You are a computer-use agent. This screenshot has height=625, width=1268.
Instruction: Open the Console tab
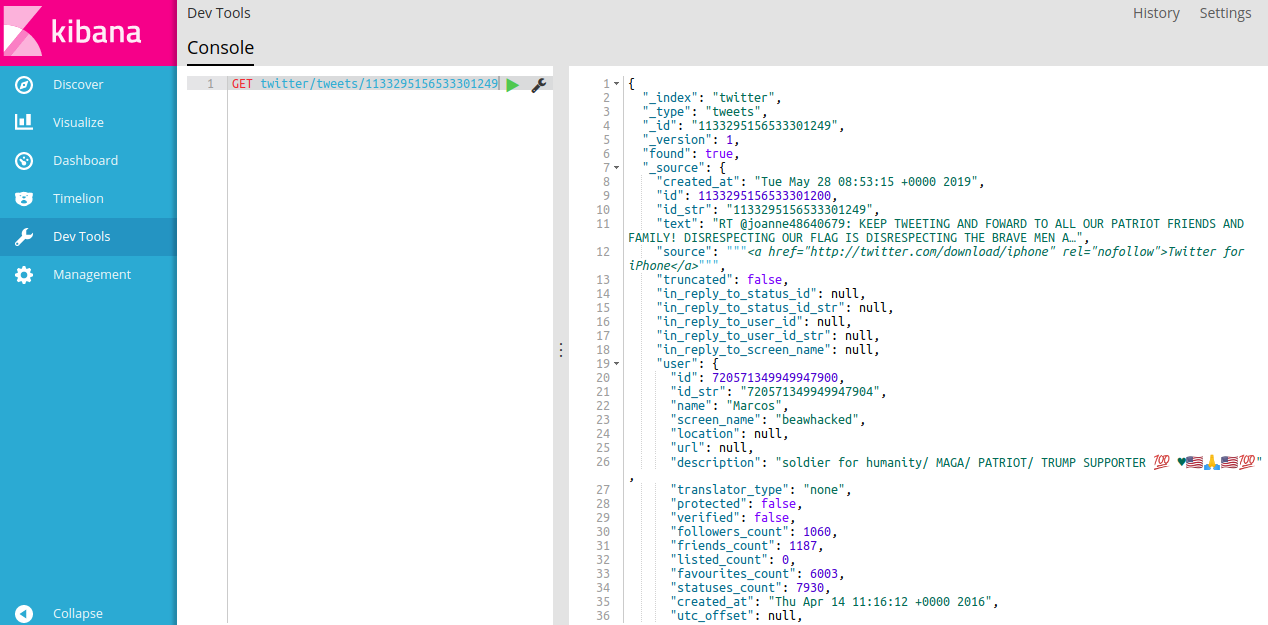(x=220, y=48)
